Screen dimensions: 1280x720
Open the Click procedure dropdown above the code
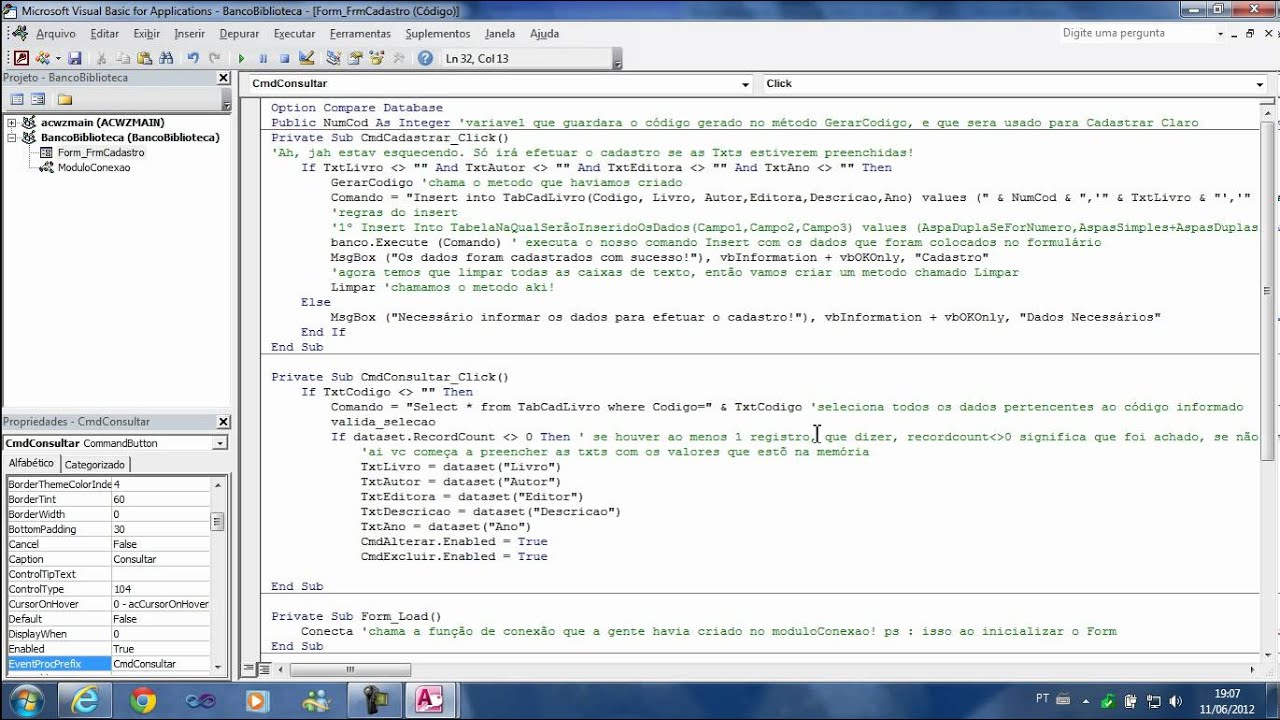click(1259, 84)
